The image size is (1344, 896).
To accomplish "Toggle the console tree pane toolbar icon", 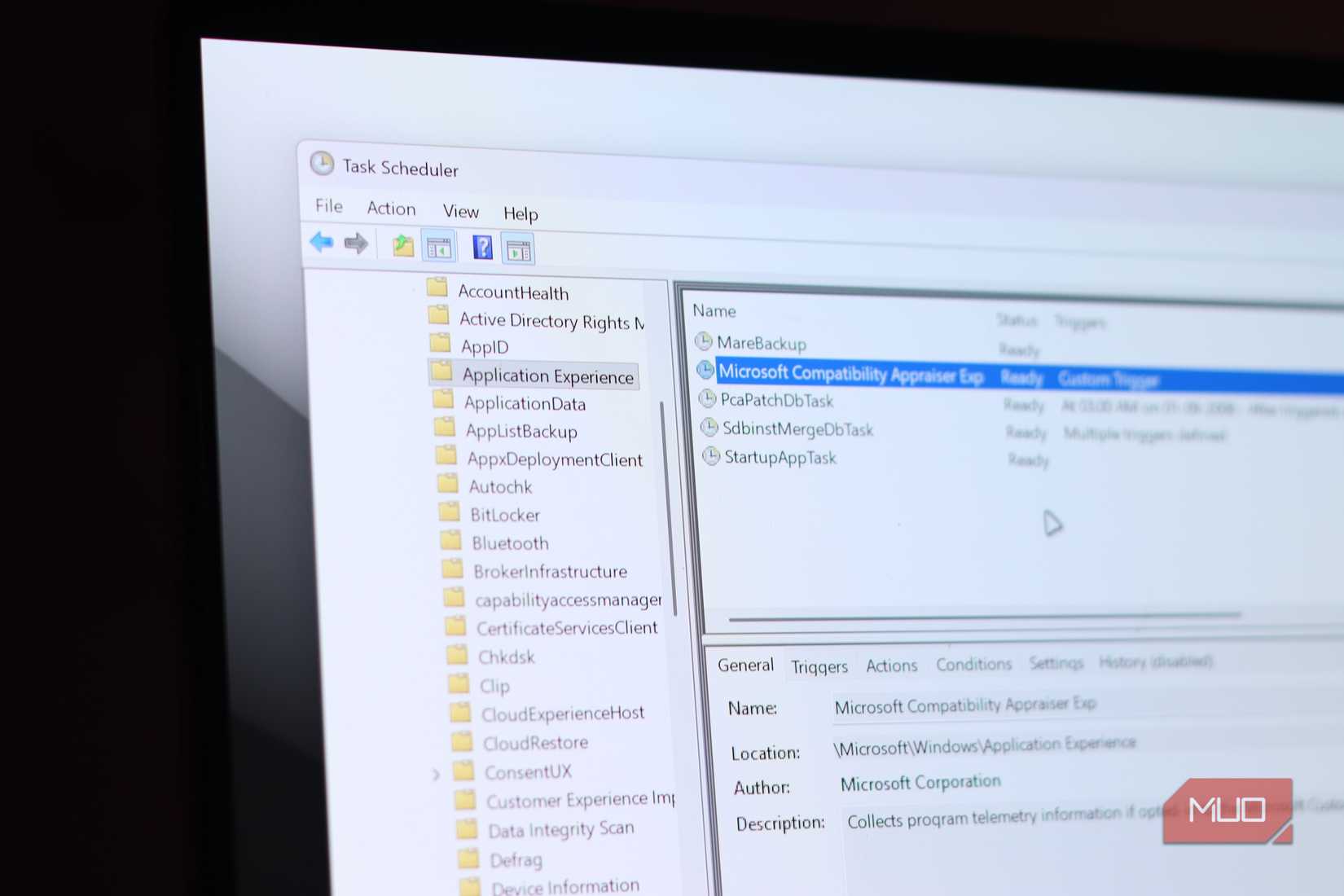I will pos(438,247).
